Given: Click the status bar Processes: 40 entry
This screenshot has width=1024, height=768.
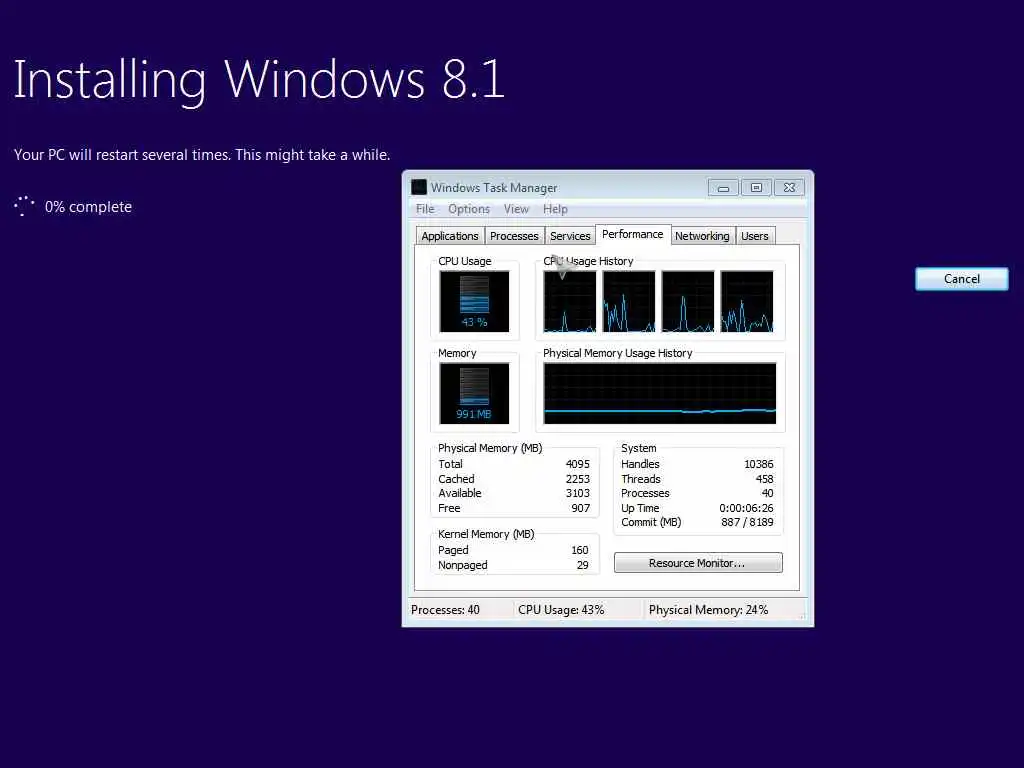Looking at the screenshot, I should click(445, 610).
